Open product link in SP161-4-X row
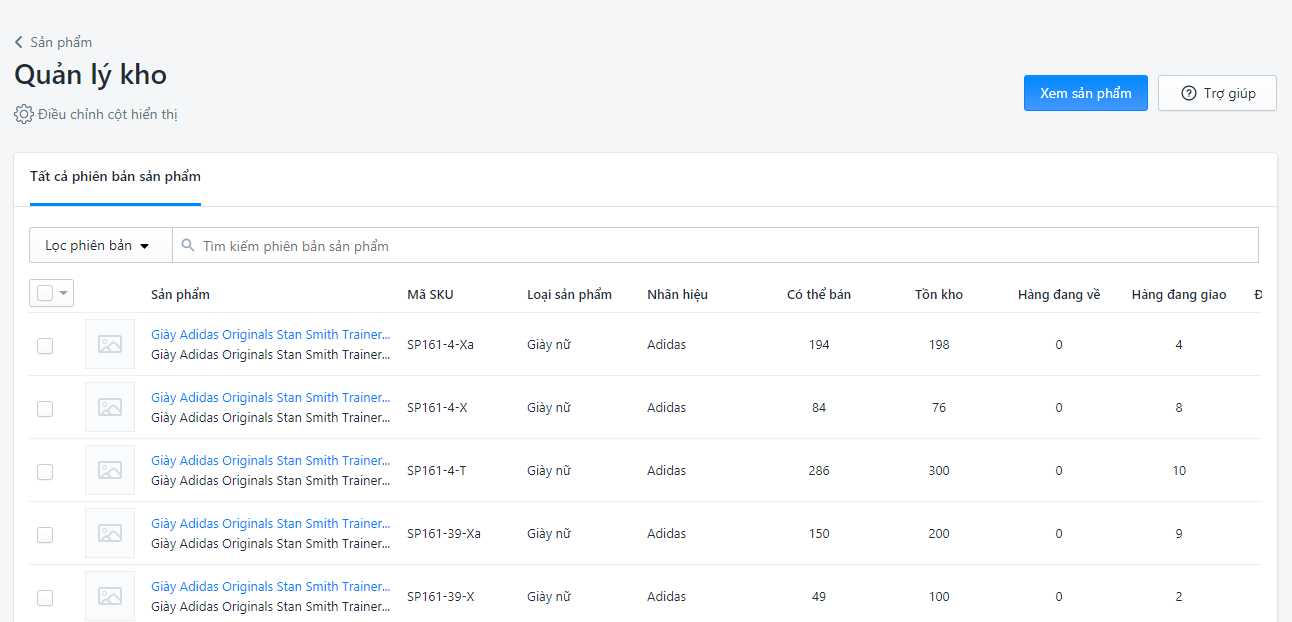 click(x=270, y=397)
